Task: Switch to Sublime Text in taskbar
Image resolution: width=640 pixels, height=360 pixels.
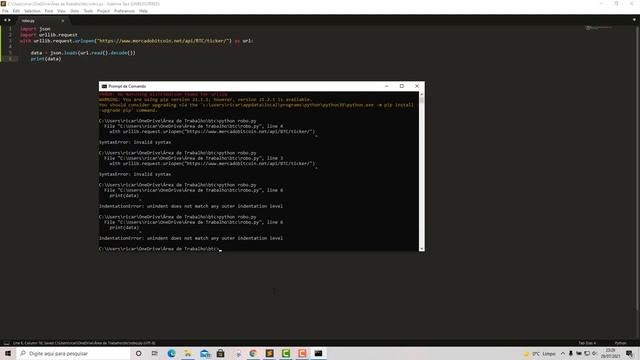Action: [x=269, y=353]
